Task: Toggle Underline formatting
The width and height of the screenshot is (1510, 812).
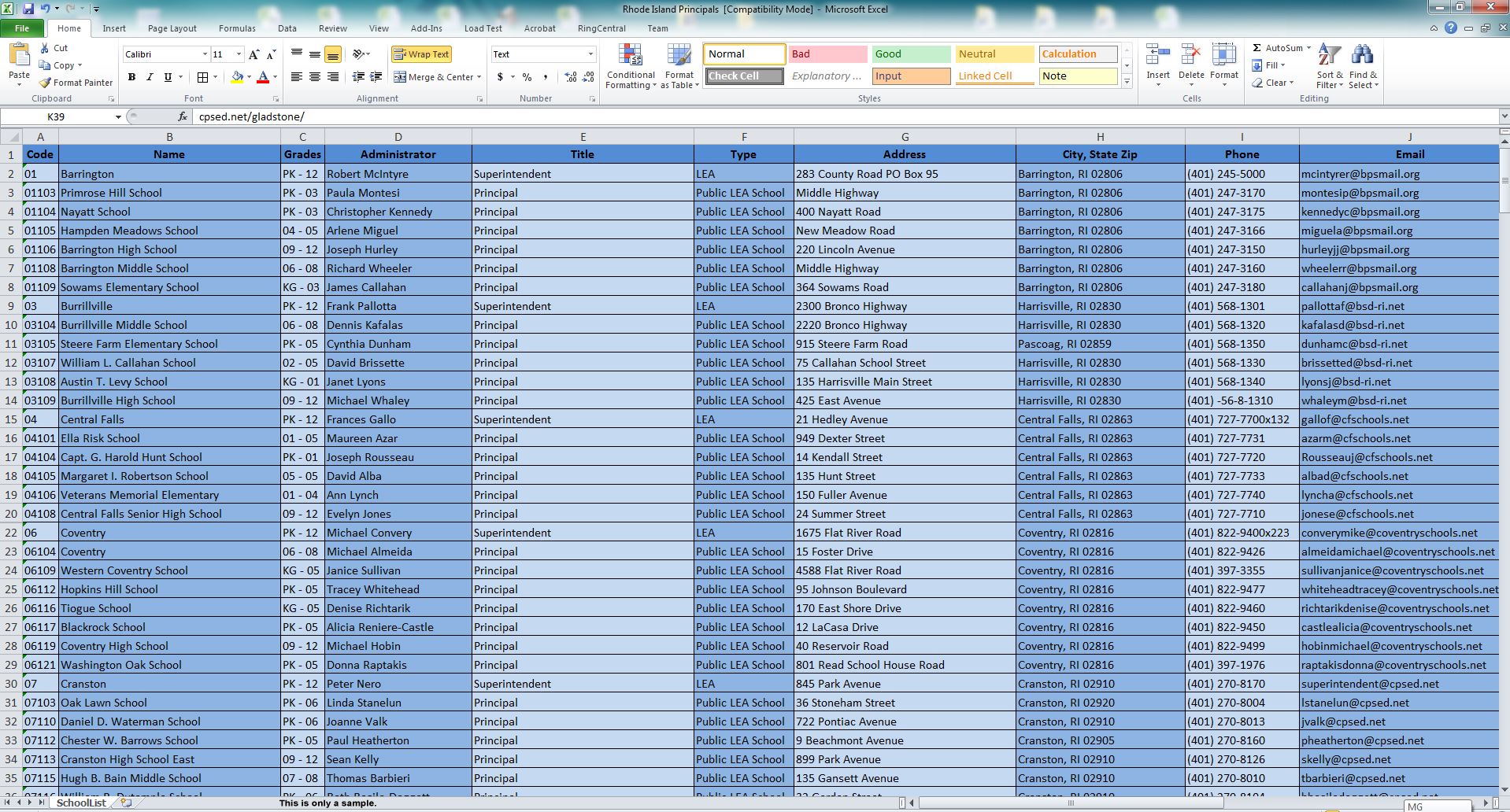Action: click(x=168, y=77)
